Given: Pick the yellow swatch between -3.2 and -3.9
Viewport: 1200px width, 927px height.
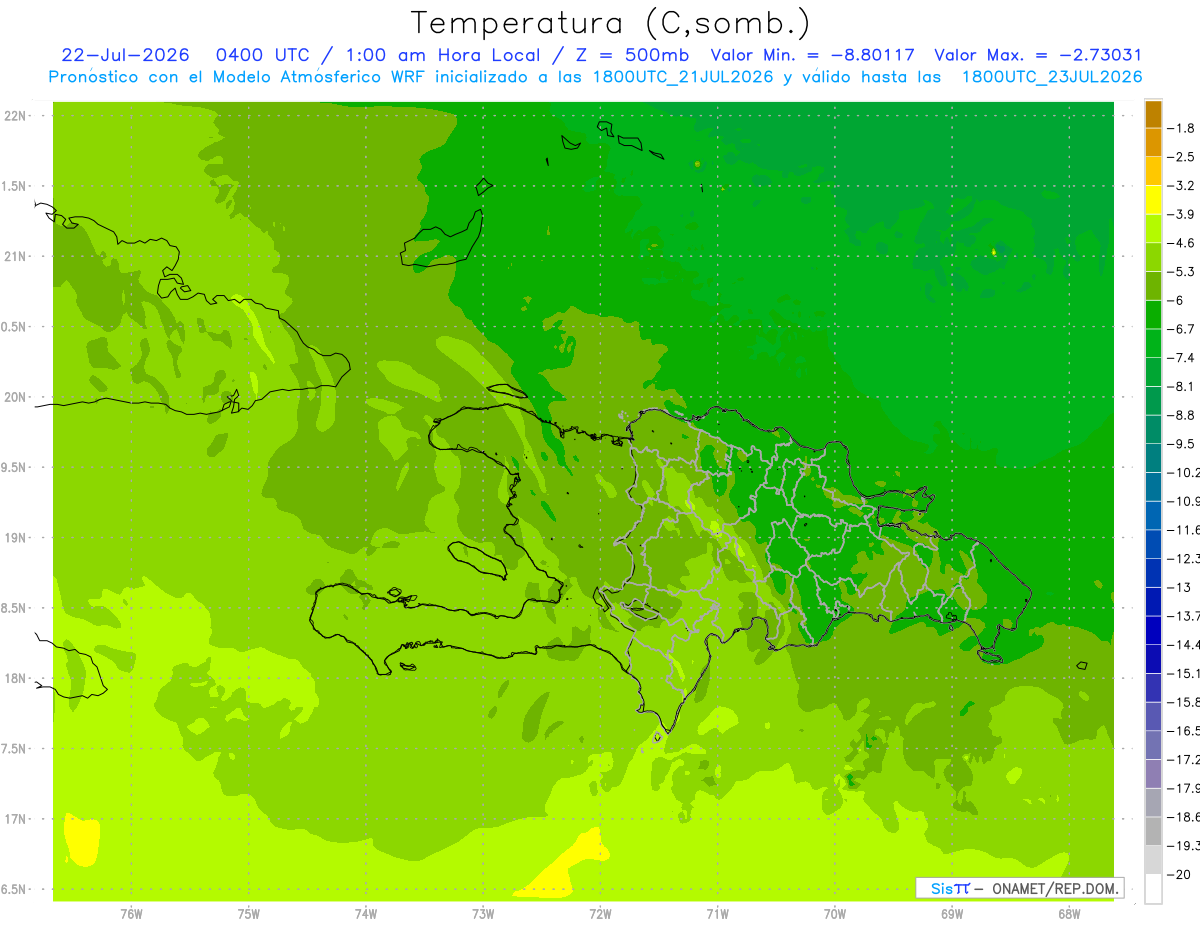Looking at the screenshot, I should point(1153,200).
